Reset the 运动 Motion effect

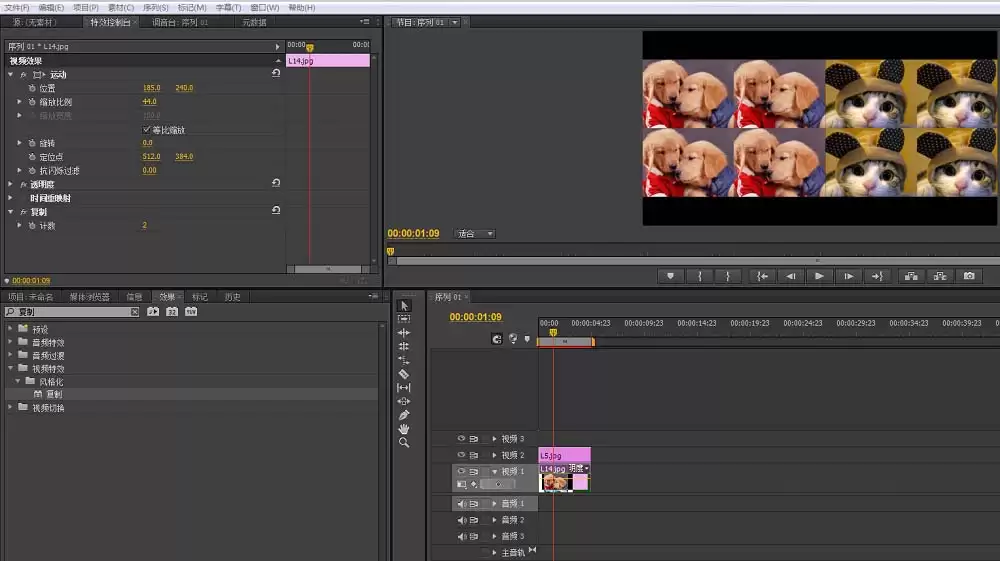click(276, 73)
